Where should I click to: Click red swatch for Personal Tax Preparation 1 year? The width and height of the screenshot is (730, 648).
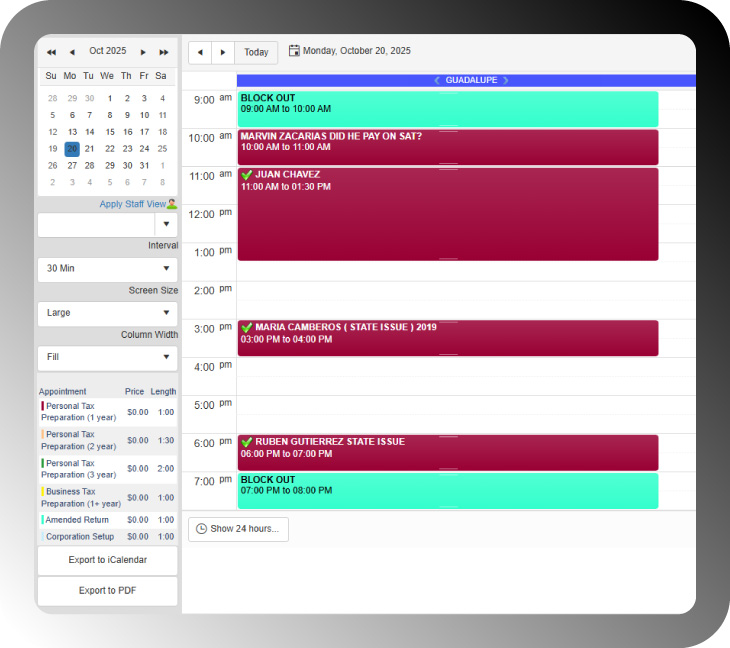point(43,406)
